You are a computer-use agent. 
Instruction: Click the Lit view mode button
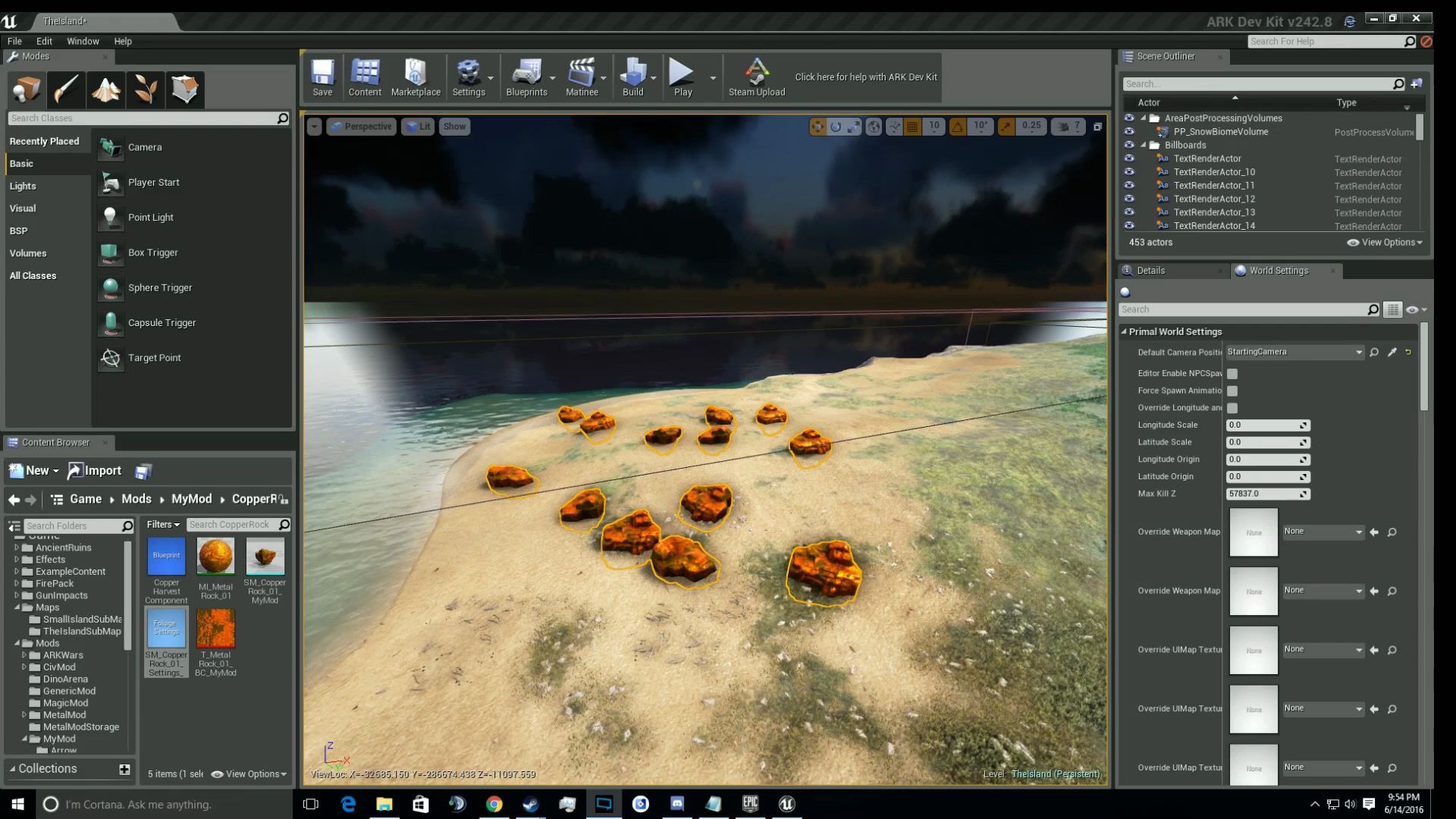pos(418,127)
